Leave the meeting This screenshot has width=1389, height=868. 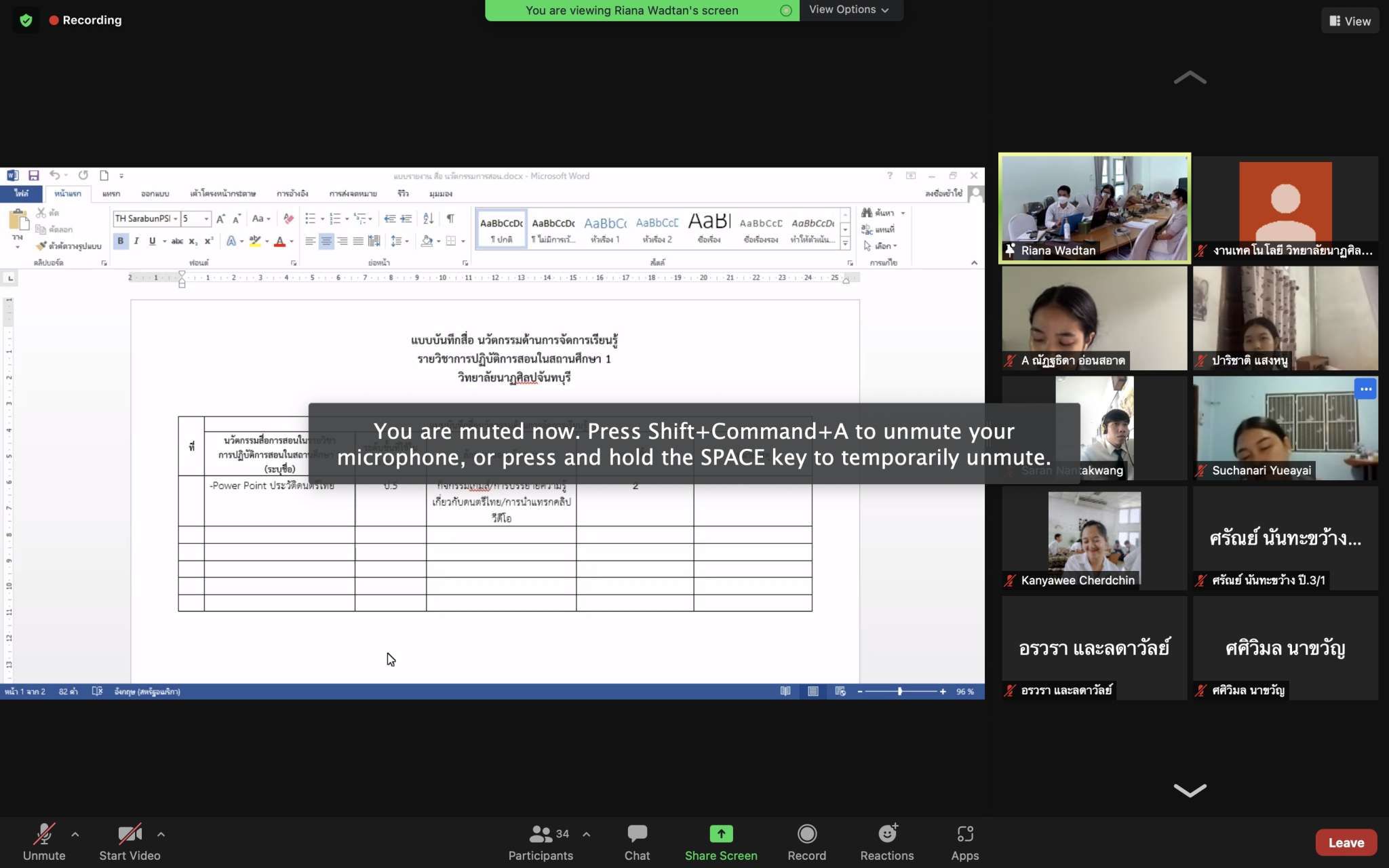point(1346,843)
